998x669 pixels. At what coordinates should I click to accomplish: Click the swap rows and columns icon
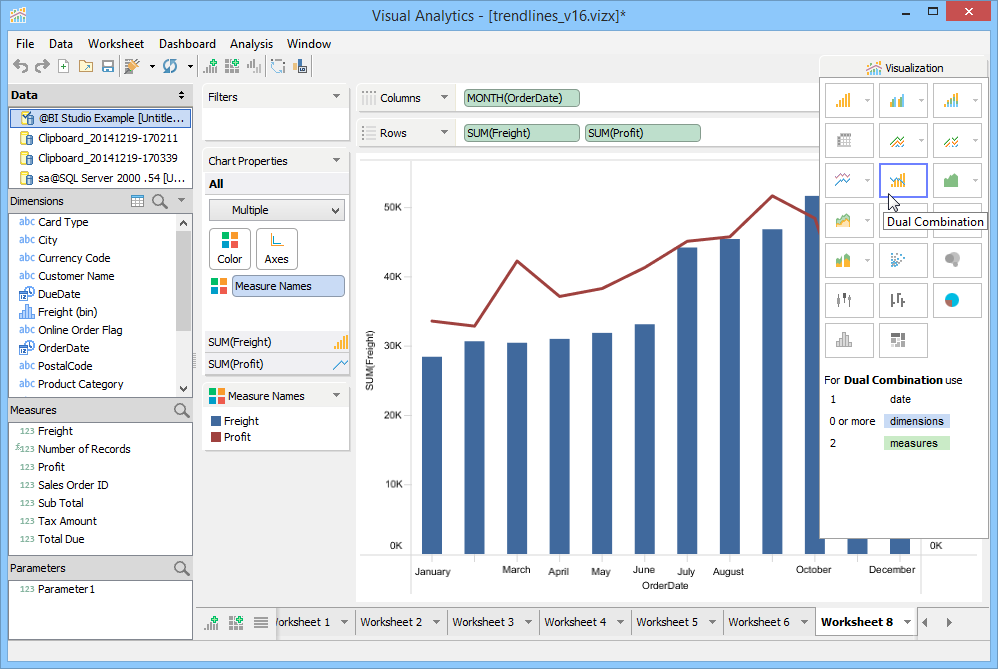pyautogui.click(x=278, y=66)
